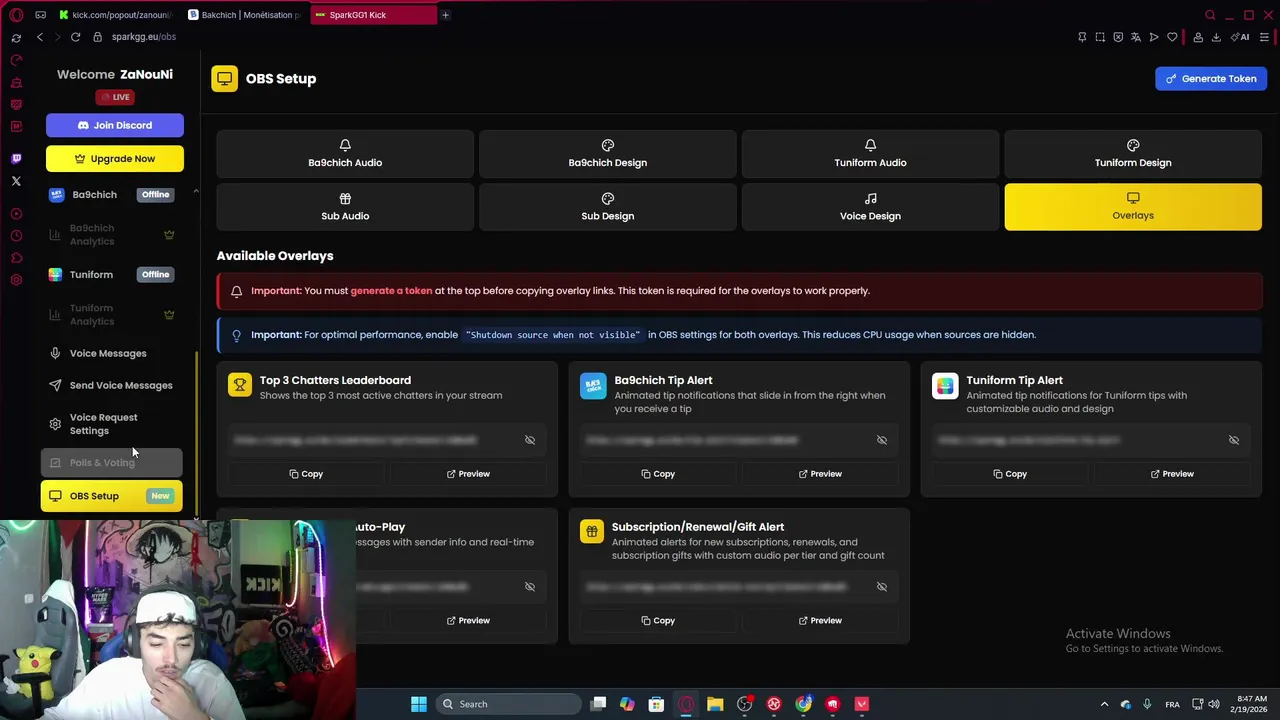The image size is (1280, 720).
Task: Select OBS Setup in the sidebar
Action: click(111, 496)
